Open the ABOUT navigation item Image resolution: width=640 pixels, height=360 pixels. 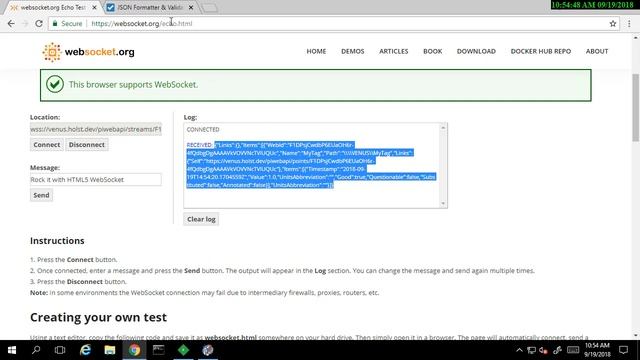[x=597, y=51]
